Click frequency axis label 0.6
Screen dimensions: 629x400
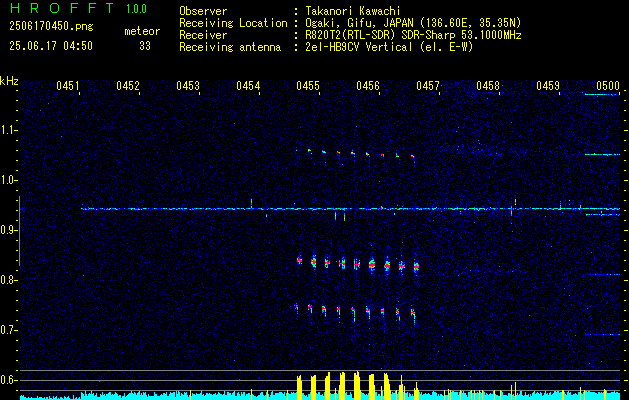(8, 380)
